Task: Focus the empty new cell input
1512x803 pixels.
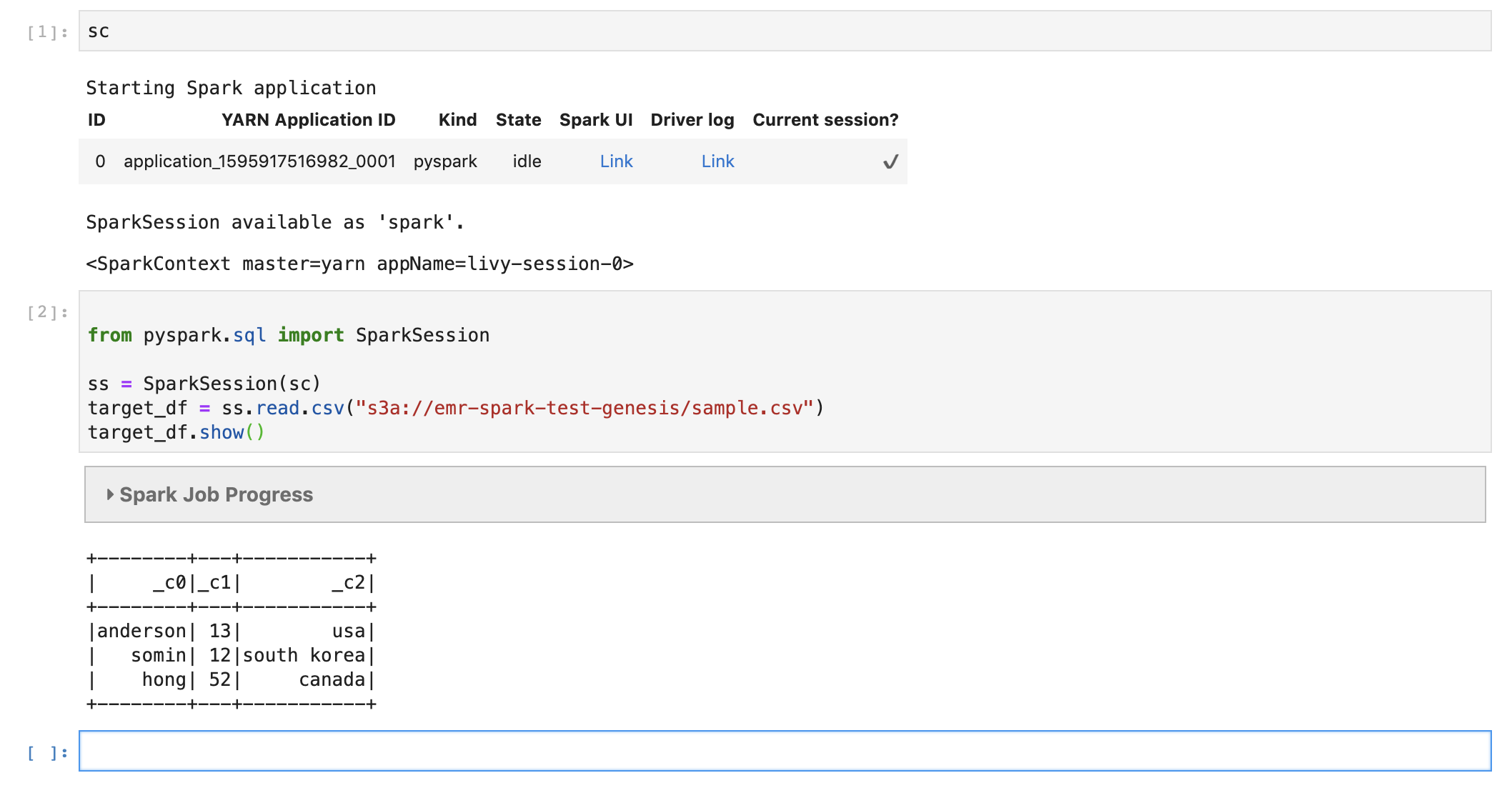Action: pyautogui.click(x=785, y=751)
